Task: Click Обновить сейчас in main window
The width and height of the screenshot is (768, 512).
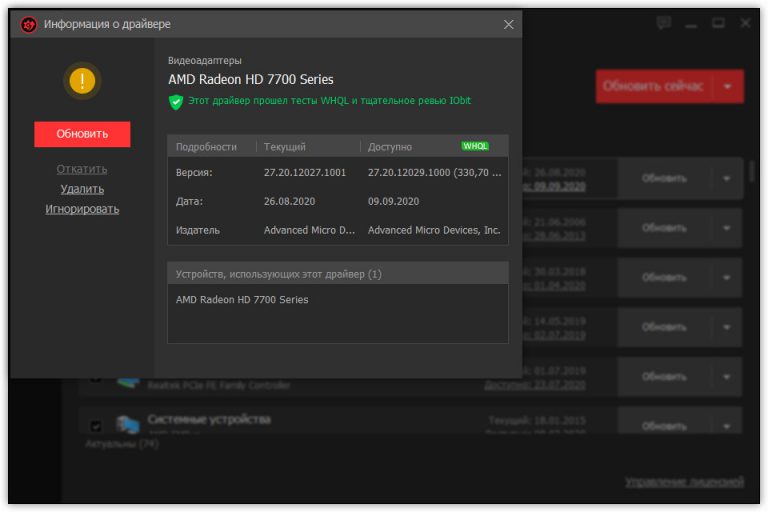Action: pos(654,86)
